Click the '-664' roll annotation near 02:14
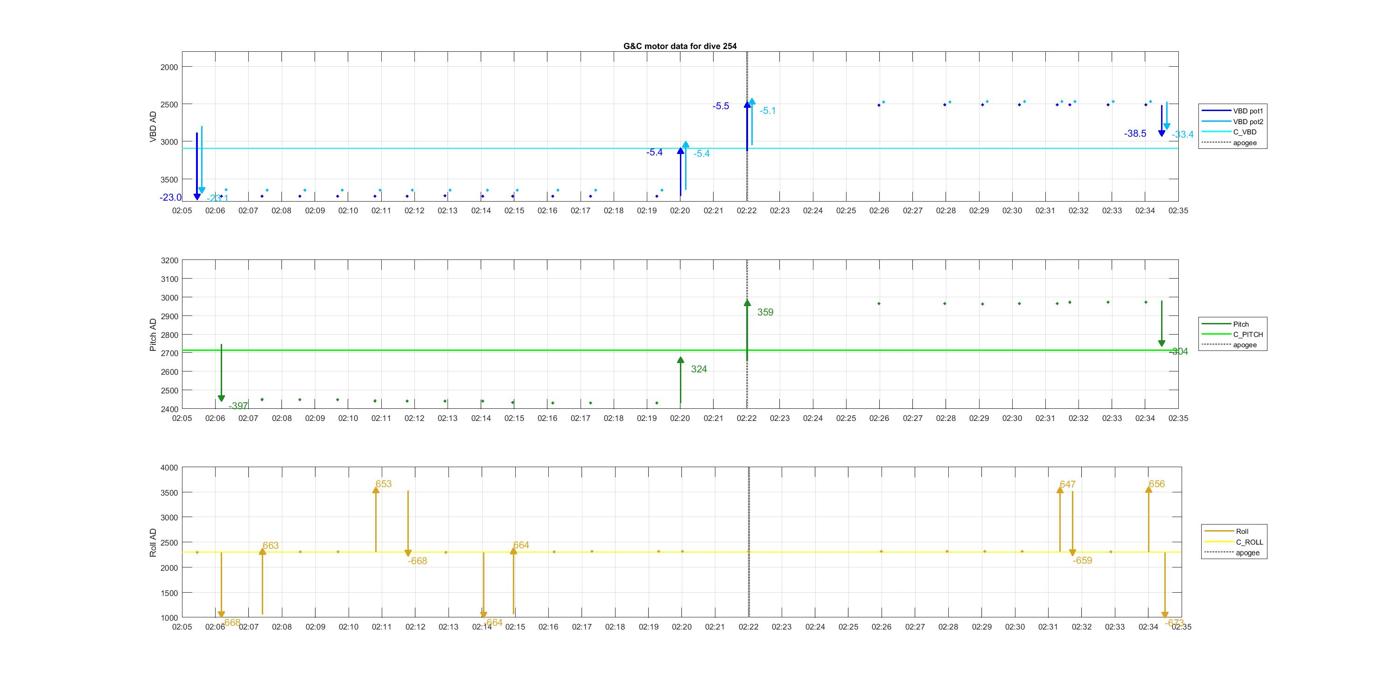This screenshot has height=693, width=1400. [492, 622]
